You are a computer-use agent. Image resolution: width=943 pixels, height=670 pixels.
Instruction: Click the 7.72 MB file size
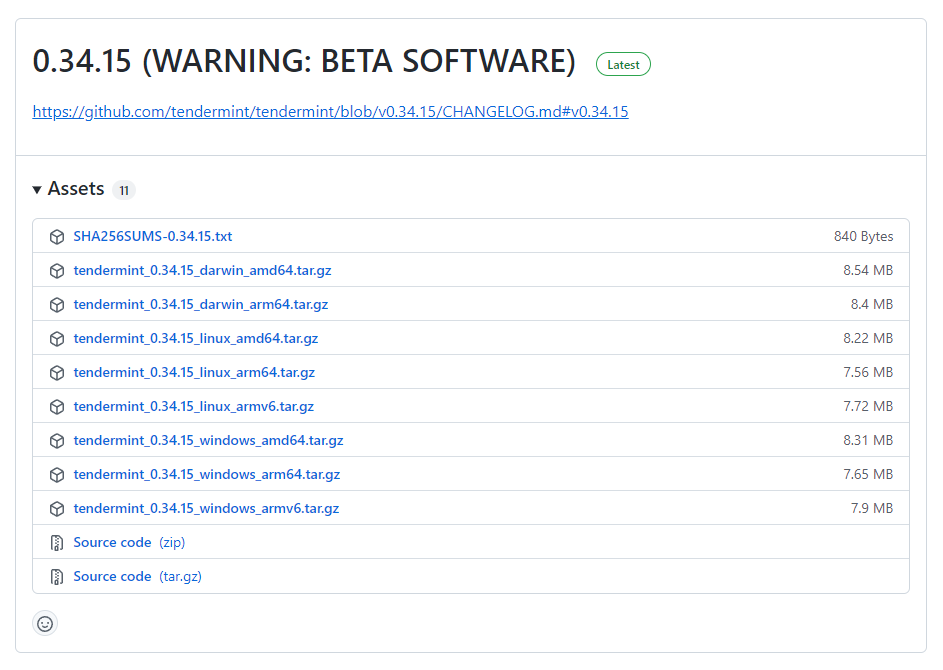[868, 407]
